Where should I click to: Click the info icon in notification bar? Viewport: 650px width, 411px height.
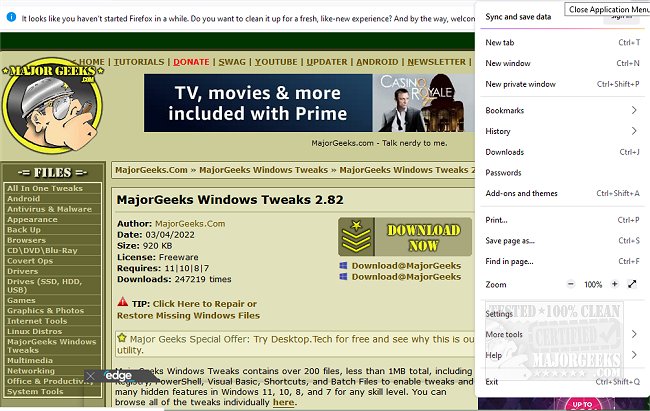pos(11,17)
